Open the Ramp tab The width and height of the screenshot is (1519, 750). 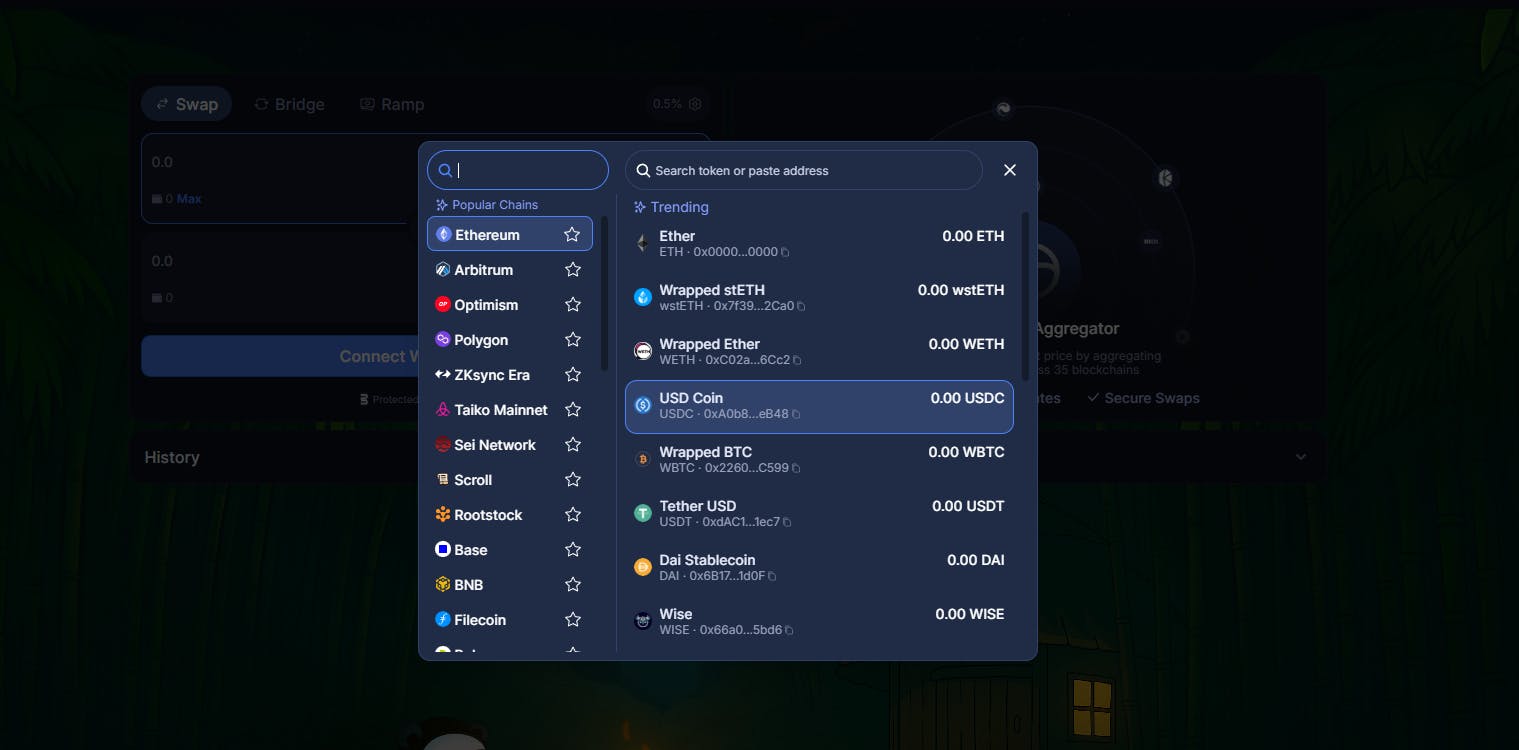click(392, 103)
